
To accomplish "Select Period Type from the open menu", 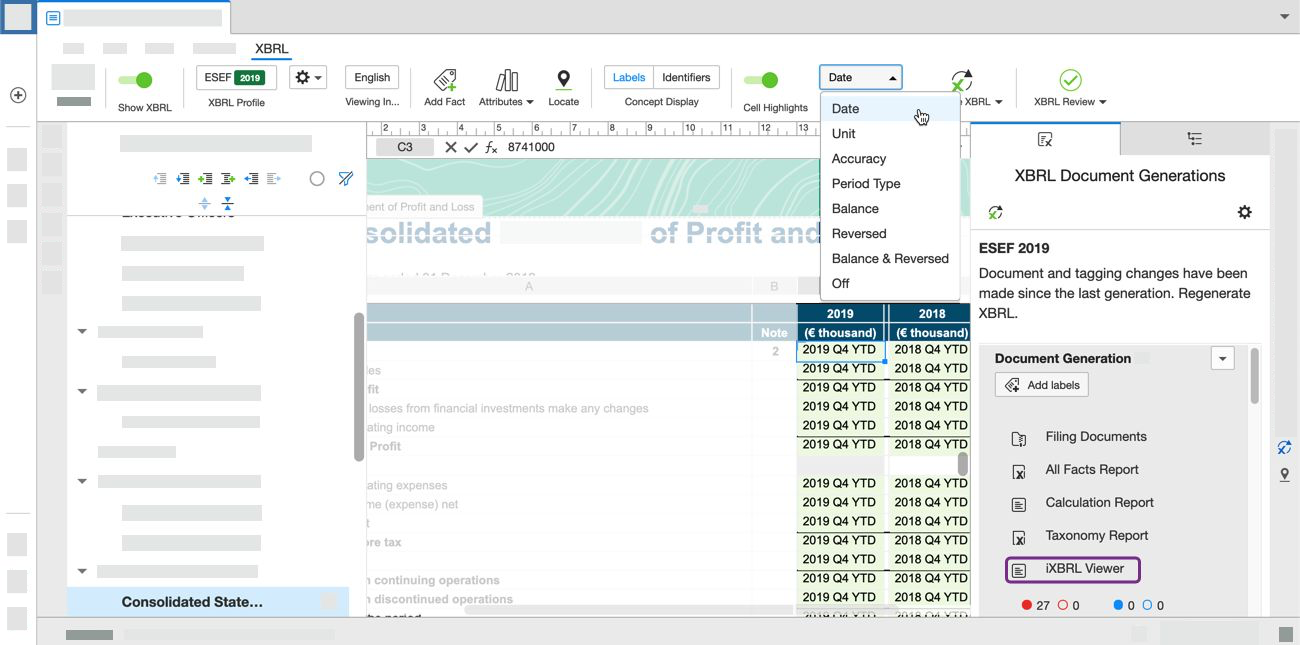I will click(866, 183).
